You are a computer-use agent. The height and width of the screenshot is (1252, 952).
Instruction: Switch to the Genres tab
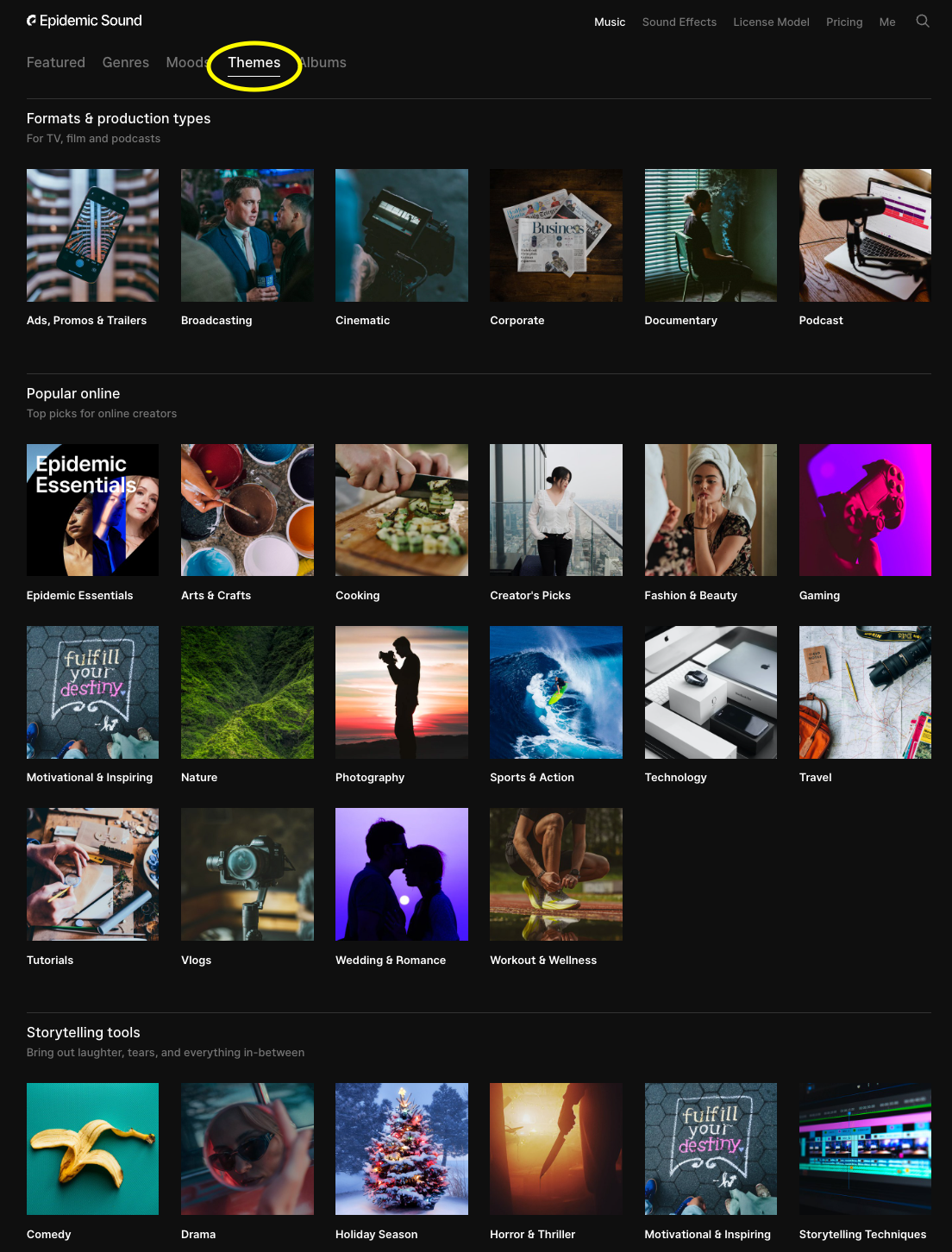point(125,62)
